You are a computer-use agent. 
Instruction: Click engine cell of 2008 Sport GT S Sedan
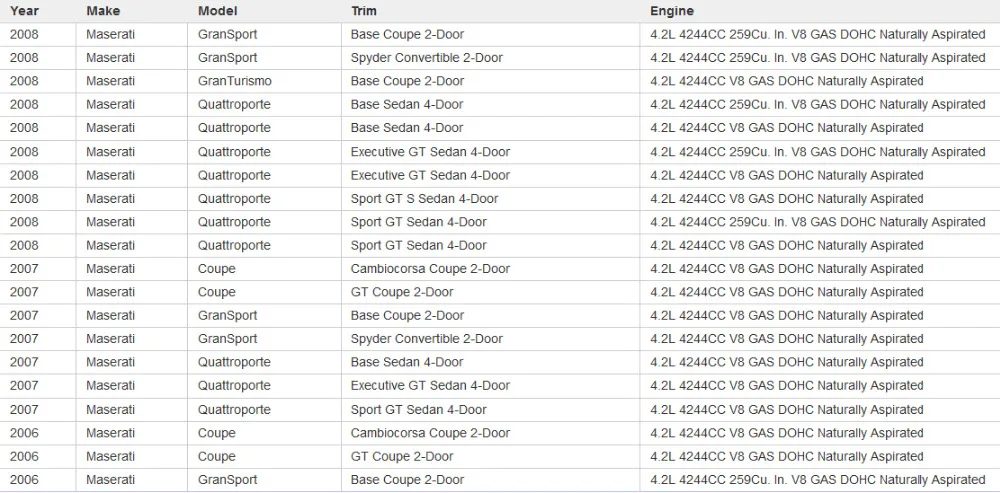click(786, 198)
